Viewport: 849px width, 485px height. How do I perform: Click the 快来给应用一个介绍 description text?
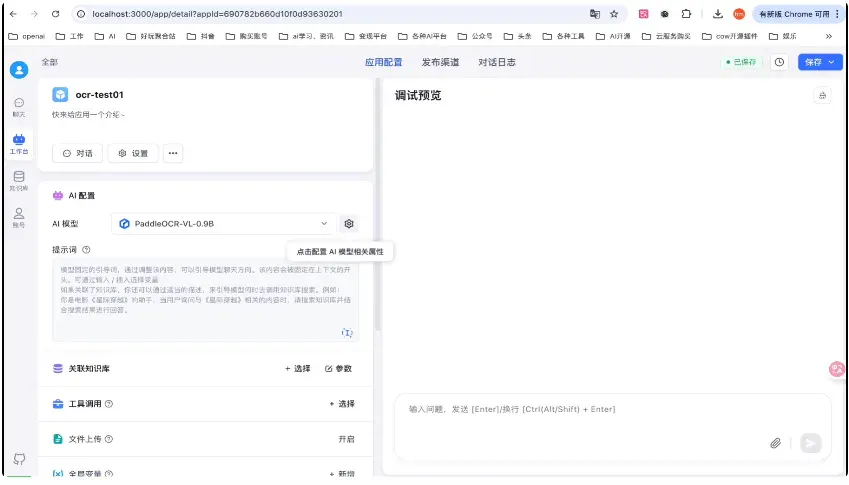(88, 115)
